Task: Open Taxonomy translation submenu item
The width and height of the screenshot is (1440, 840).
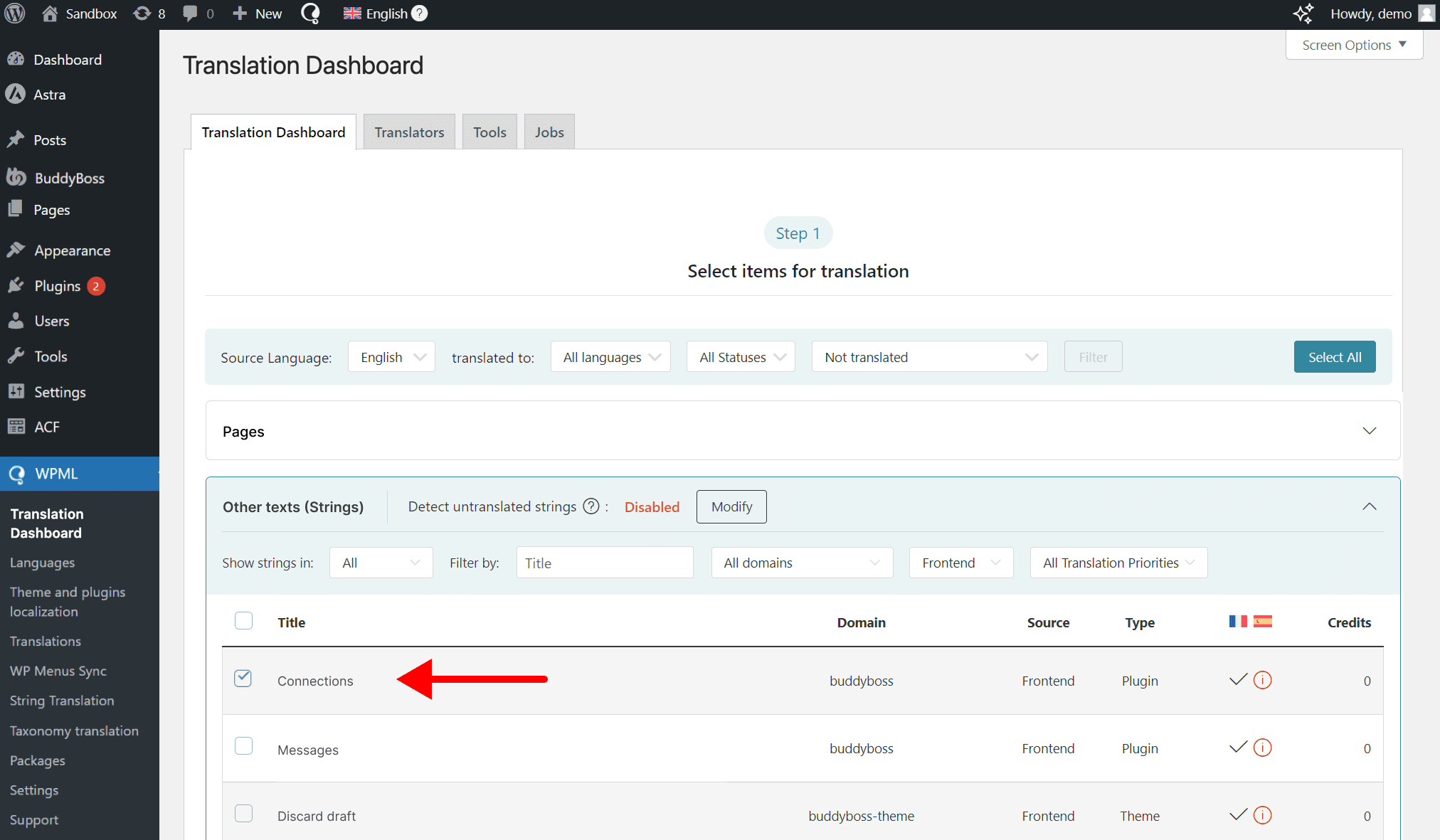Action: pos(74,730)
